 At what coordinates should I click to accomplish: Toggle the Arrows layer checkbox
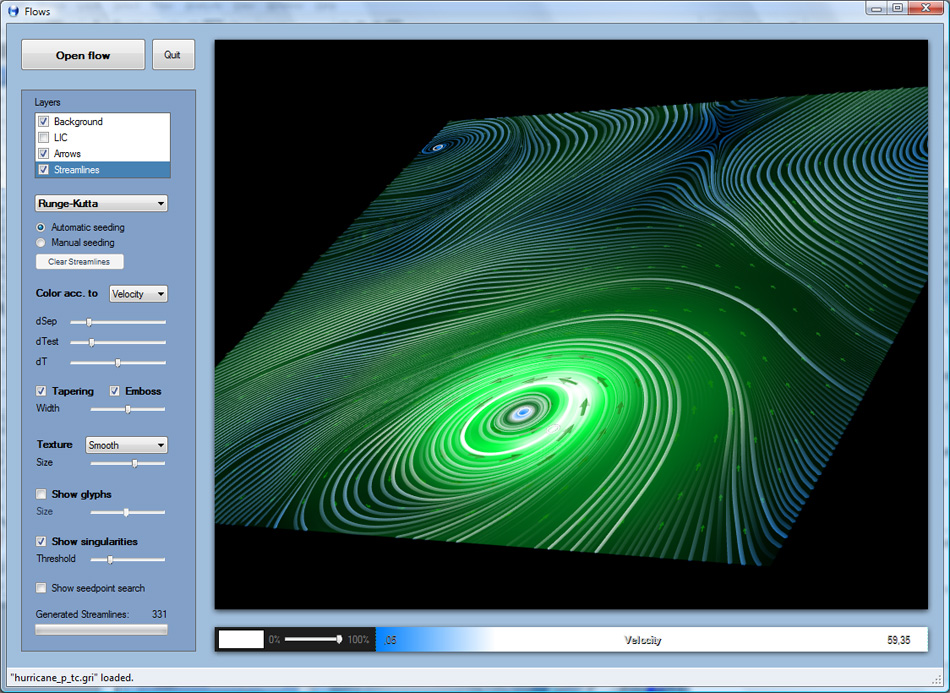(43, 154)
